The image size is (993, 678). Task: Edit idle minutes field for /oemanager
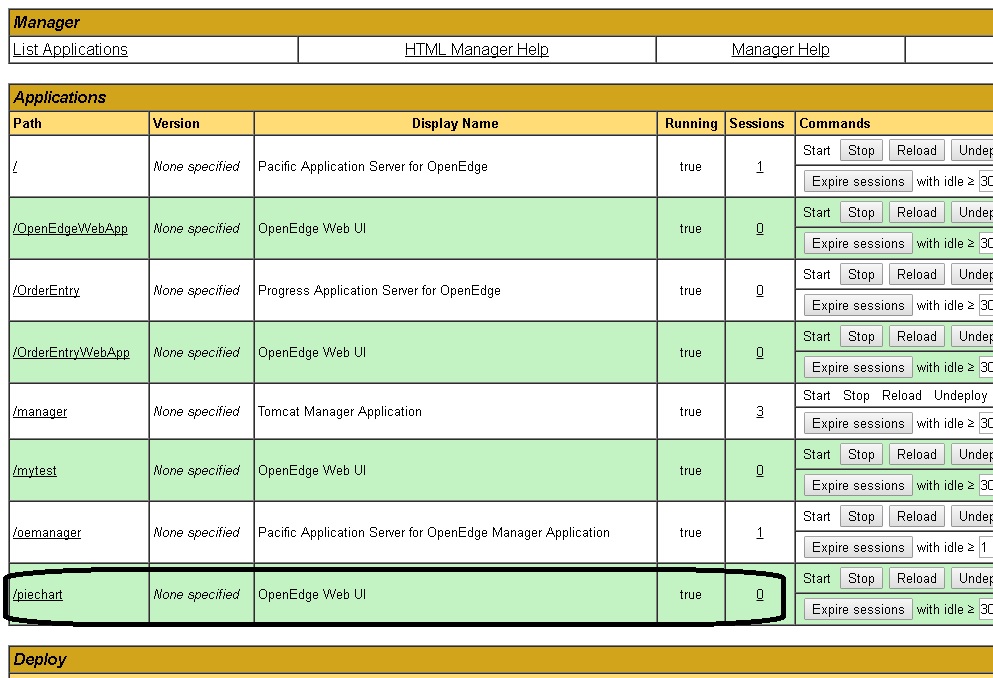[x=986, y=548]
